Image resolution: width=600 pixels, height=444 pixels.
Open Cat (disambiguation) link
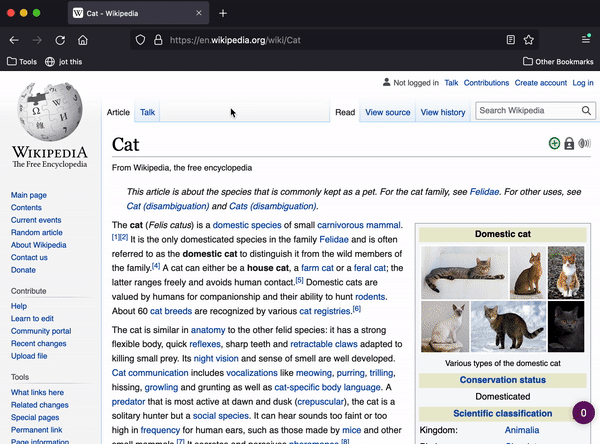168,206
